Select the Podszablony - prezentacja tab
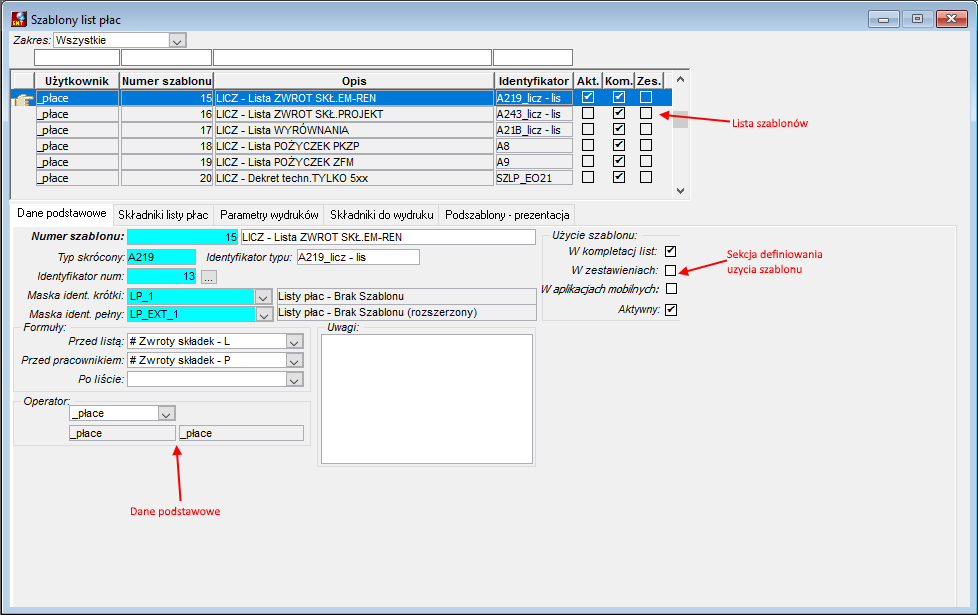Viewport: 978px width, 615px height. [x=507, y=215]
